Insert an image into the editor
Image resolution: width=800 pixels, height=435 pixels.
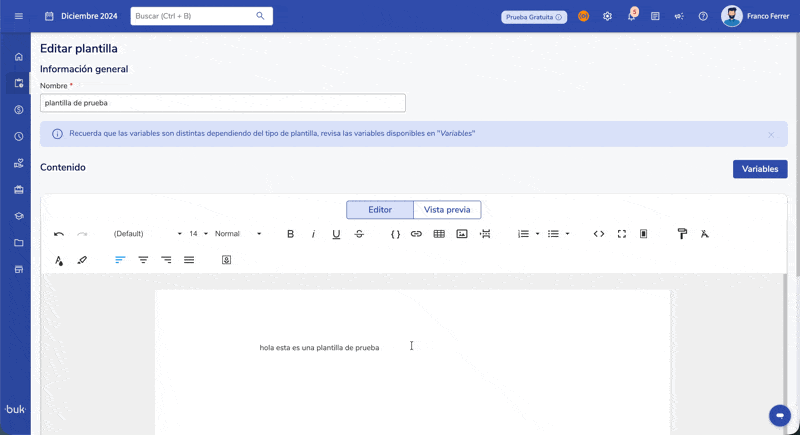pyautogui.click(x=462, y=234)
